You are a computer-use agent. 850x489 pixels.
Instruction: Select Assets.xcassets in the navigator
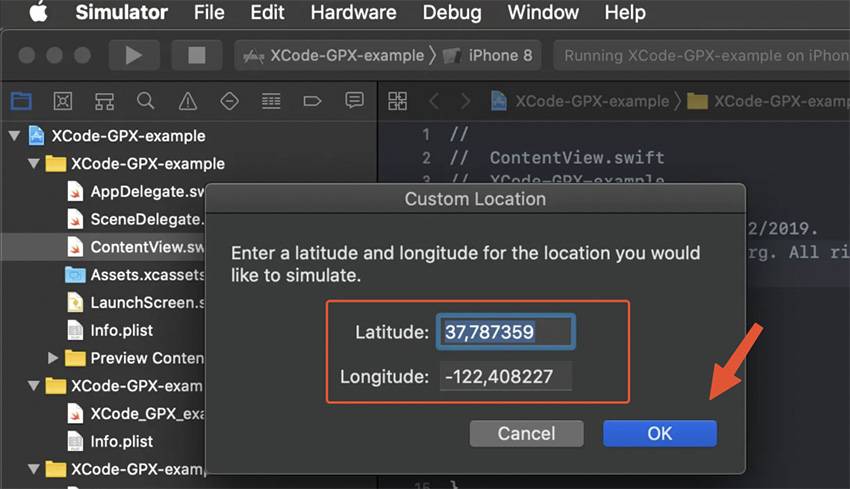(136, 274)
